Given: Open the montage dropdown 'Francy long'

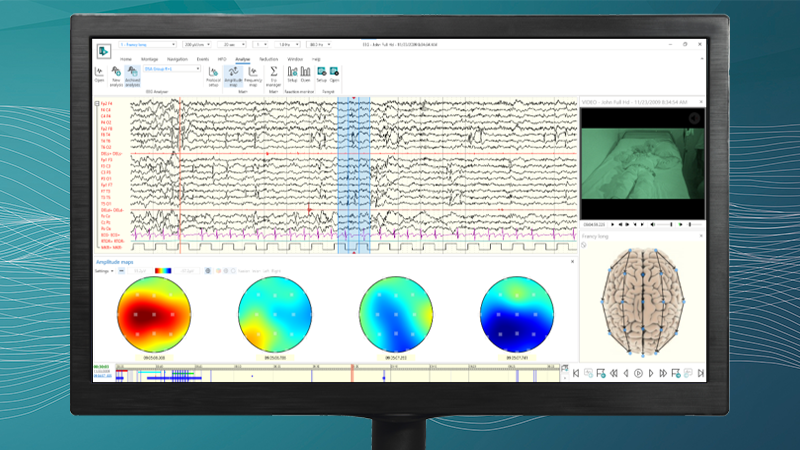Looking at the screenshot, I should coord(147,45).
